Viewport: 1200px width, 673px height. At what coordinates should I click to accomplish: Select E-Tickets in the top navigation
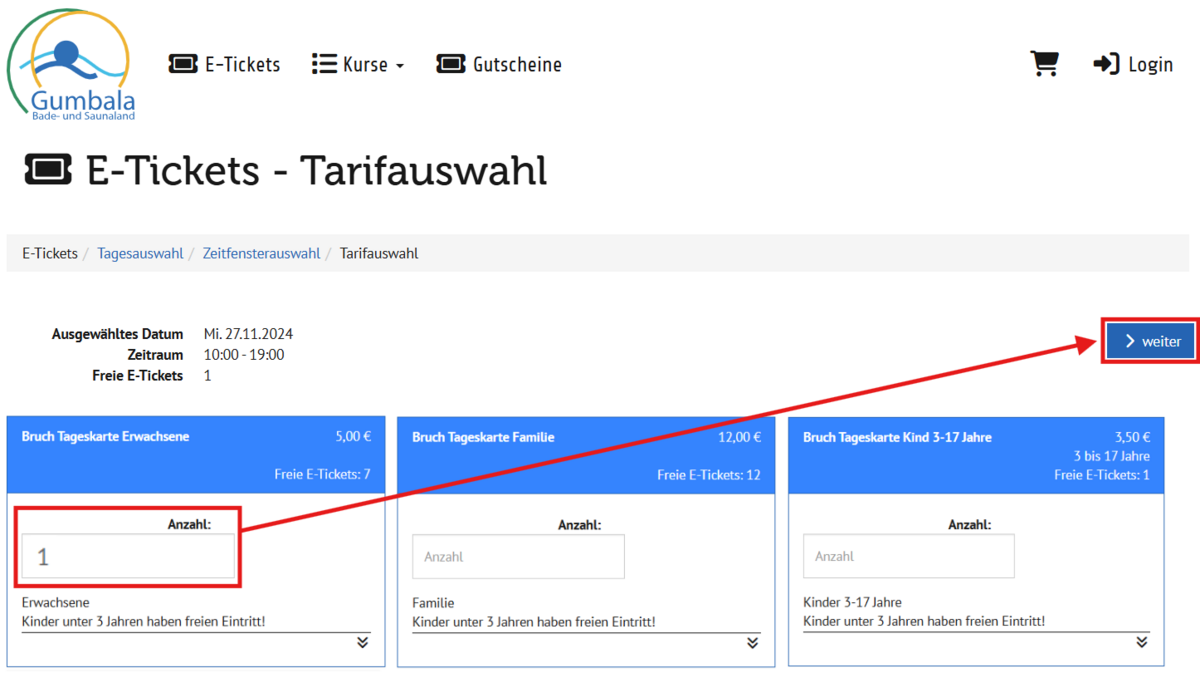pos(242,64)
